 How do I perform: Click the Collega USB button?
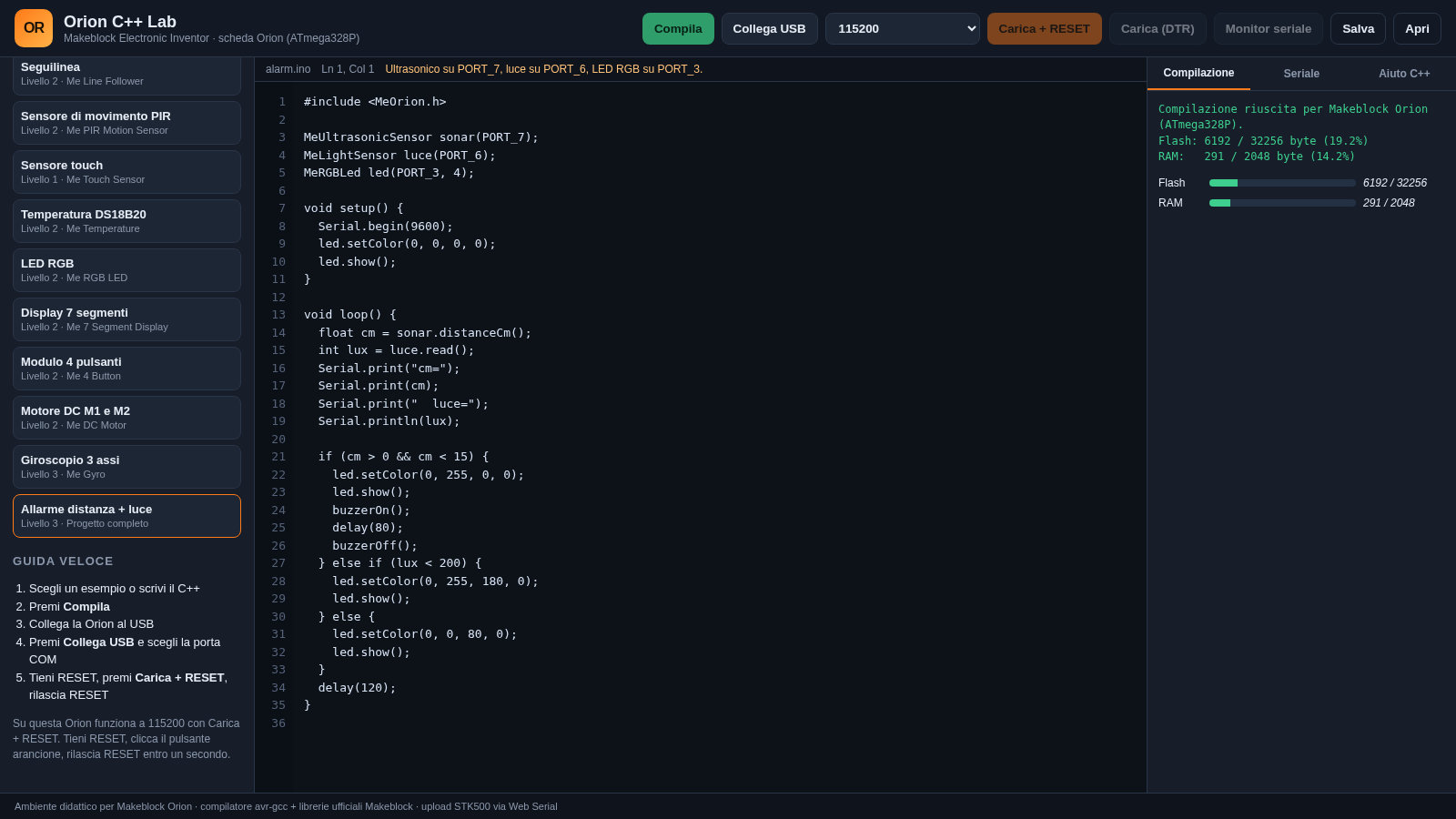769,28
